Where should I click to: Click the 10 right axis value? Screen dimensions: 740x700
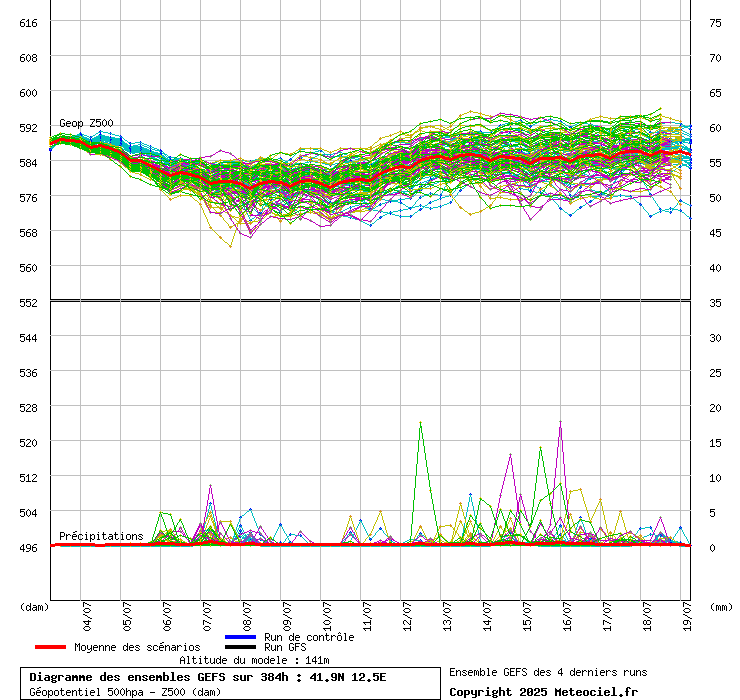pos(715,478)
